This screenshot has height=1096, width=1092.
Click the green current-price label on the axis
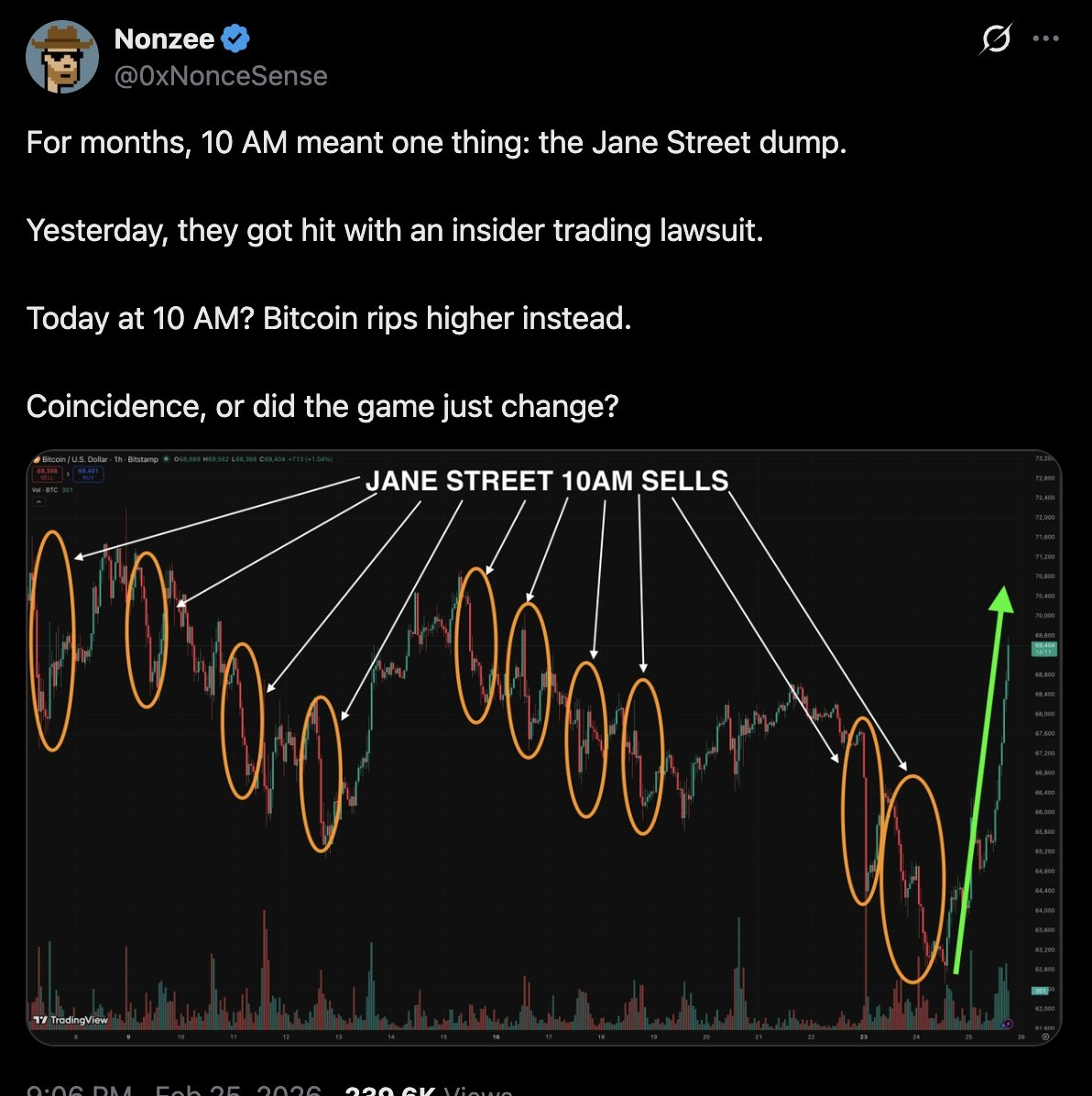click(x=1043, y=648)
